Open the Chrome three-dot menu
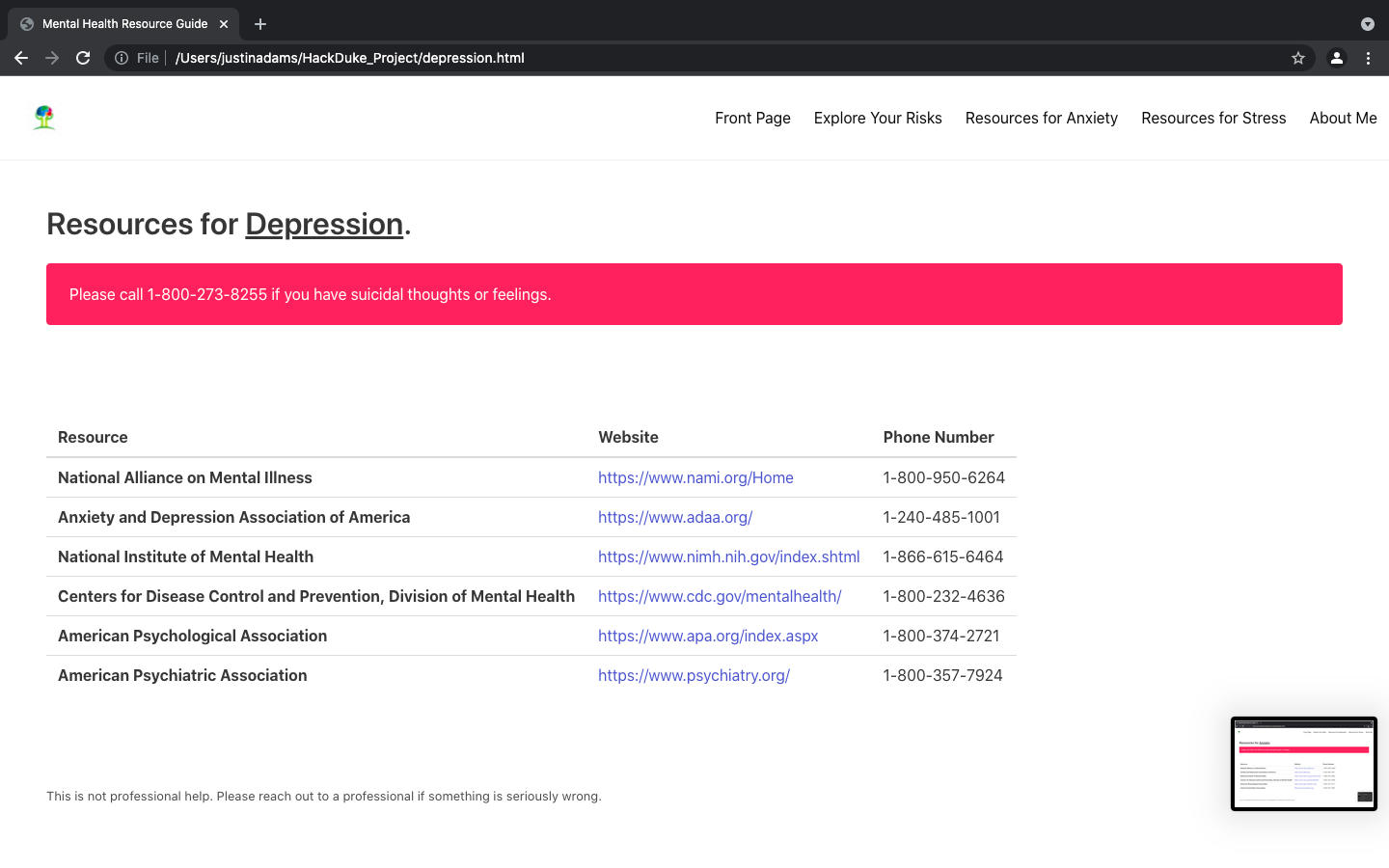This screenshot has width=1389, height=868. (x=1368, y=58)
